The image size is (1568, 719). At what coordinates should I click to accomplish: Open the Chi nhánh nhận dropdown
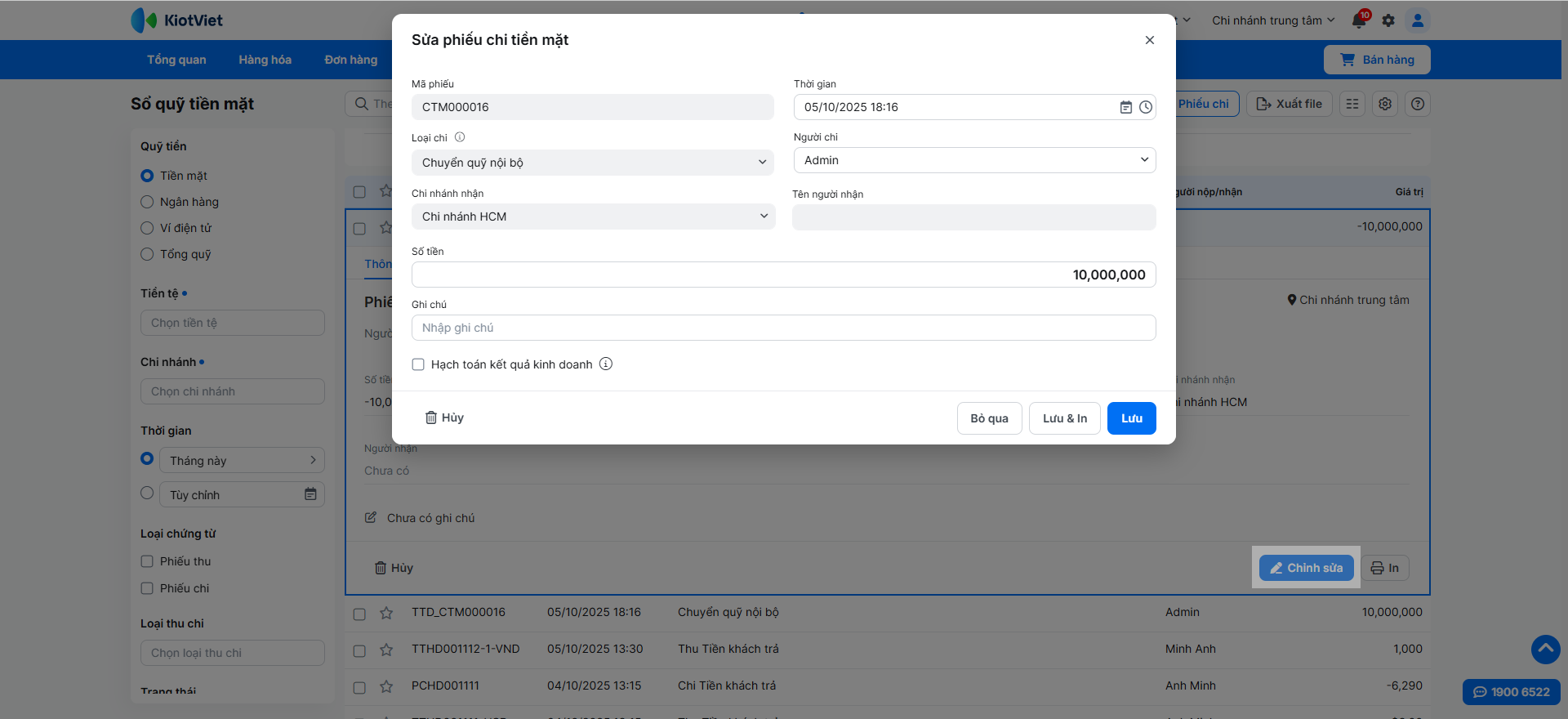click(593, 217)
